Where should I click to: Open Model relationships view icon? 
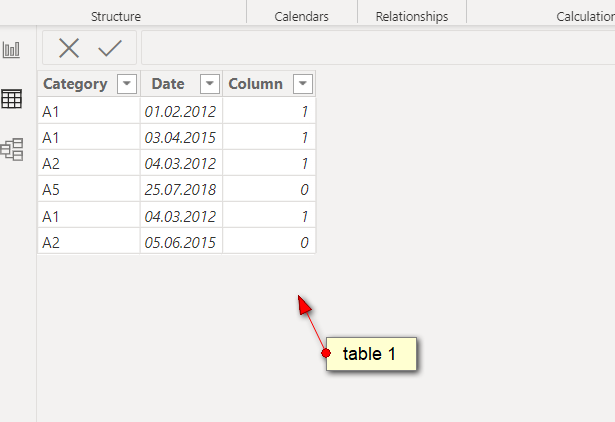coord(12,149)
